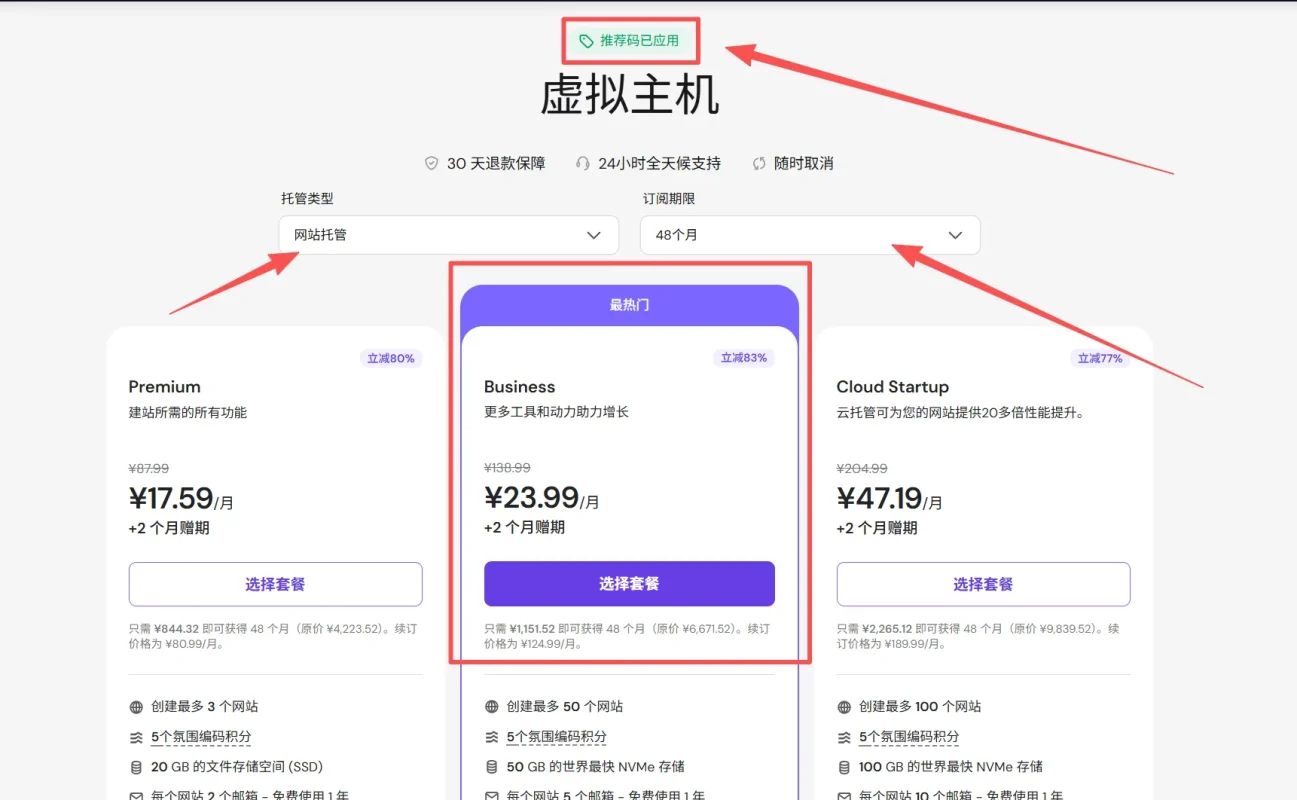Viewport: 1297px width, 800px height.
Task: Click the refresh icon beside 随时取消
Action: click(x=759, y=163)
